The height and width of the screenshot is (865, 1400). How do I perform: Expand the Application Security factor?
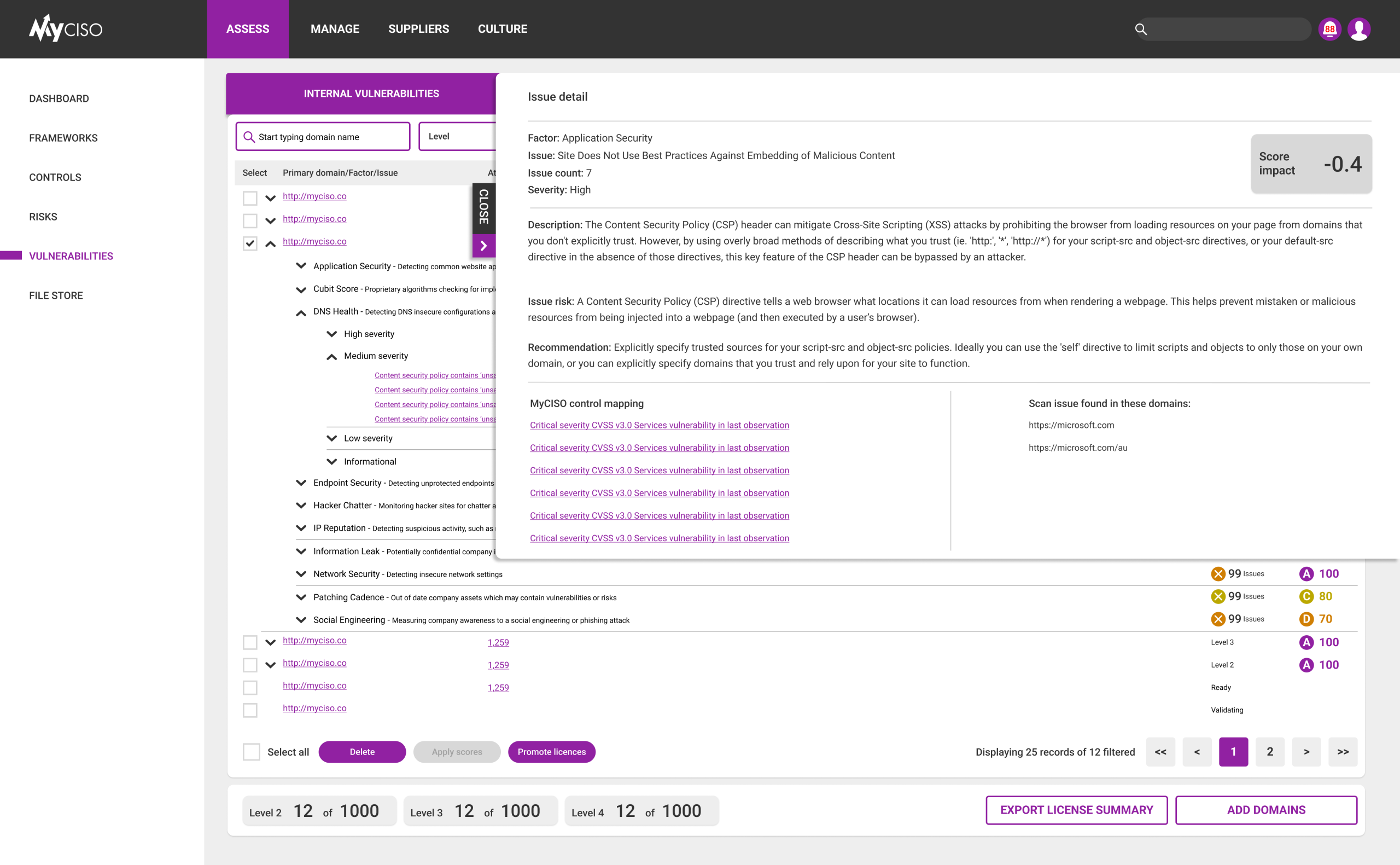301,266
